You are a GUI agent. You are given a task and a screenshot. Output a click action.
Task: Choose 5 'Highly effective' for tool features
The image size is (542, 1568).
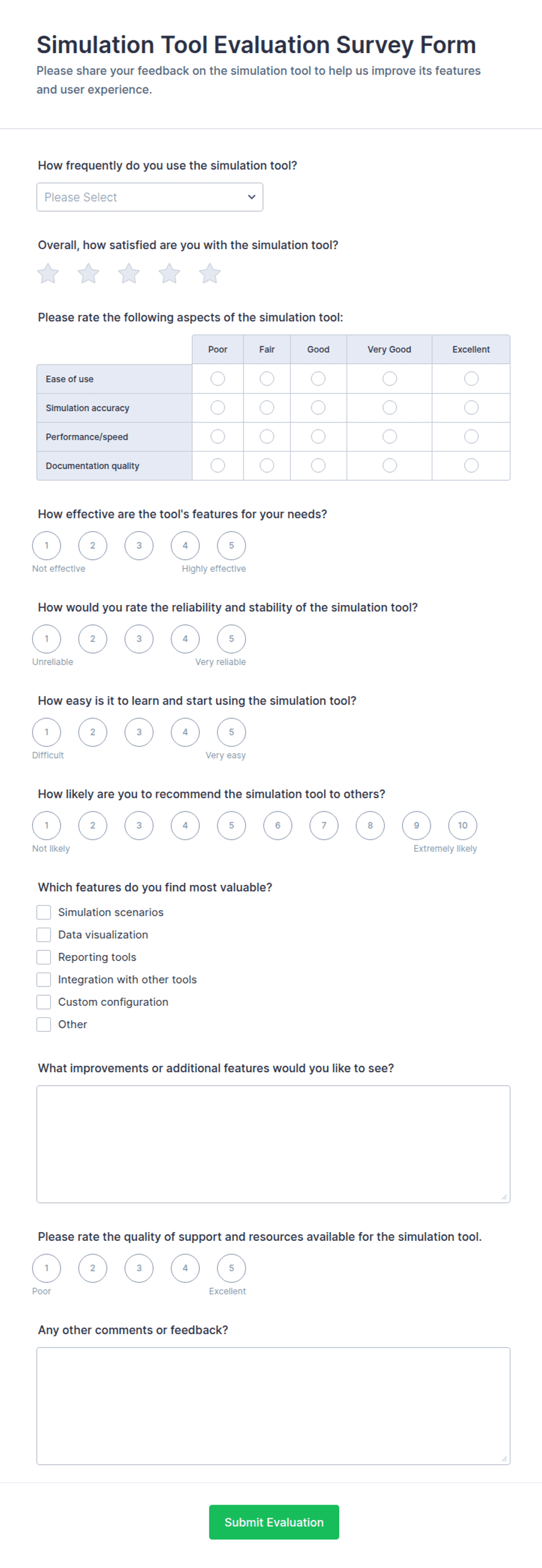(231, 545)
